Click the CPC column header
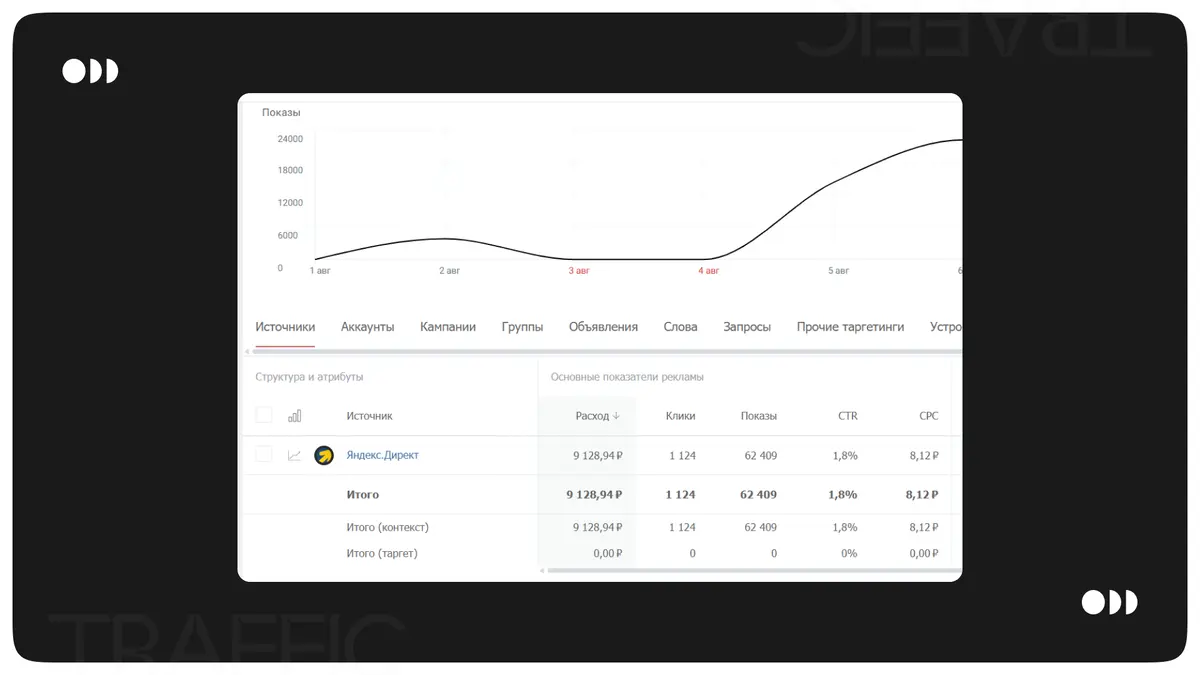The image size is (1200, 675). pyautogui.click(x=928, y=416)
